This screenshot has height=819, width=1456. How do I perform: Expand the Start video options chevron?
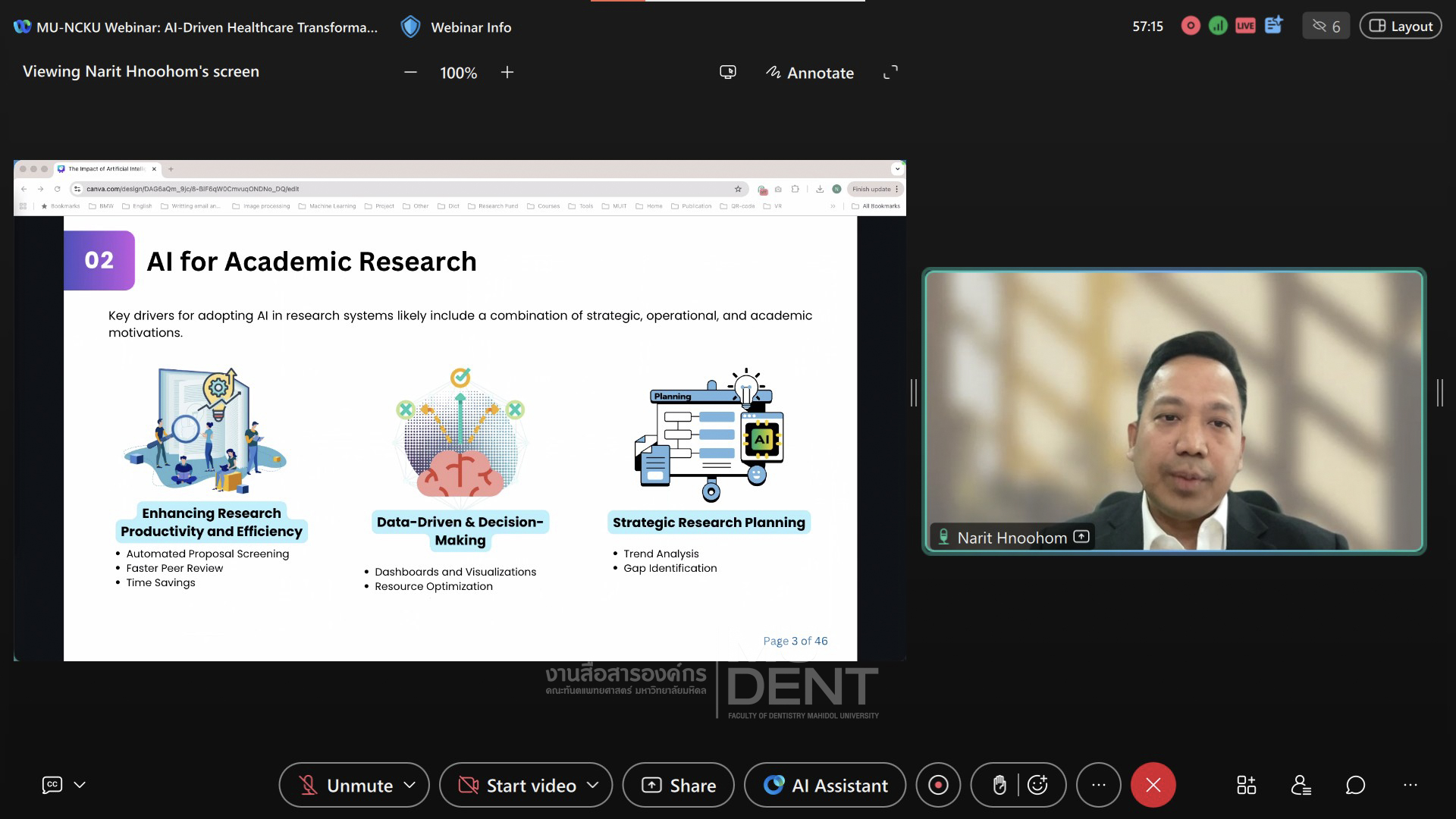[x=593, y=785]
